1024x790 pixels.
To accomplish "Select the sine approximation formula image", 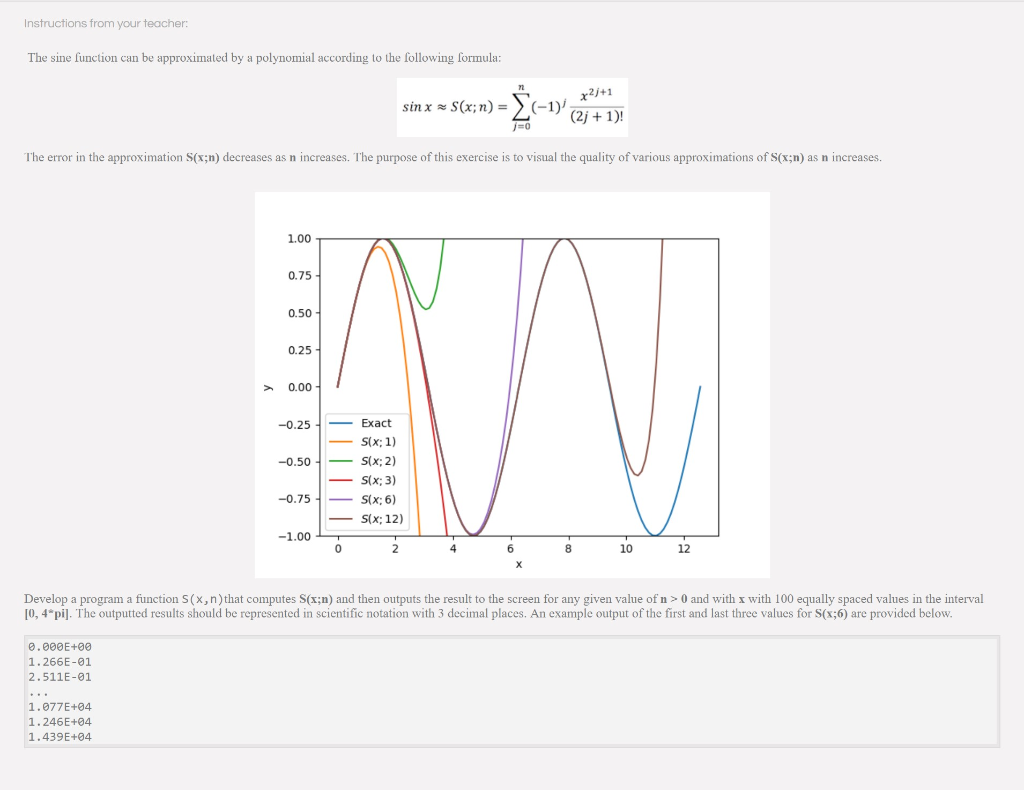I will pyautogui.click(x=512, y=107).
